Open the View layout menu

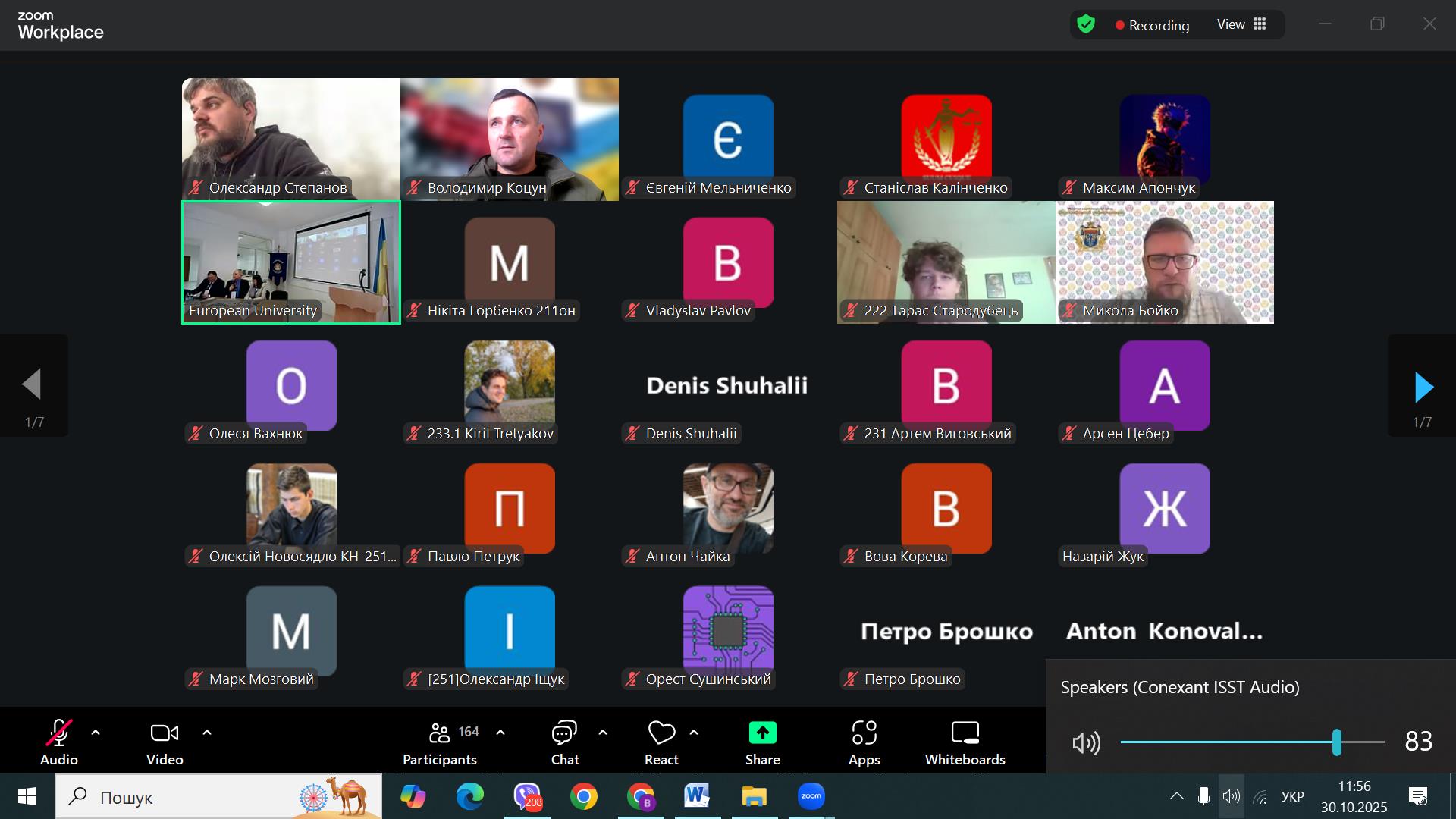(x=1241, y=24)
